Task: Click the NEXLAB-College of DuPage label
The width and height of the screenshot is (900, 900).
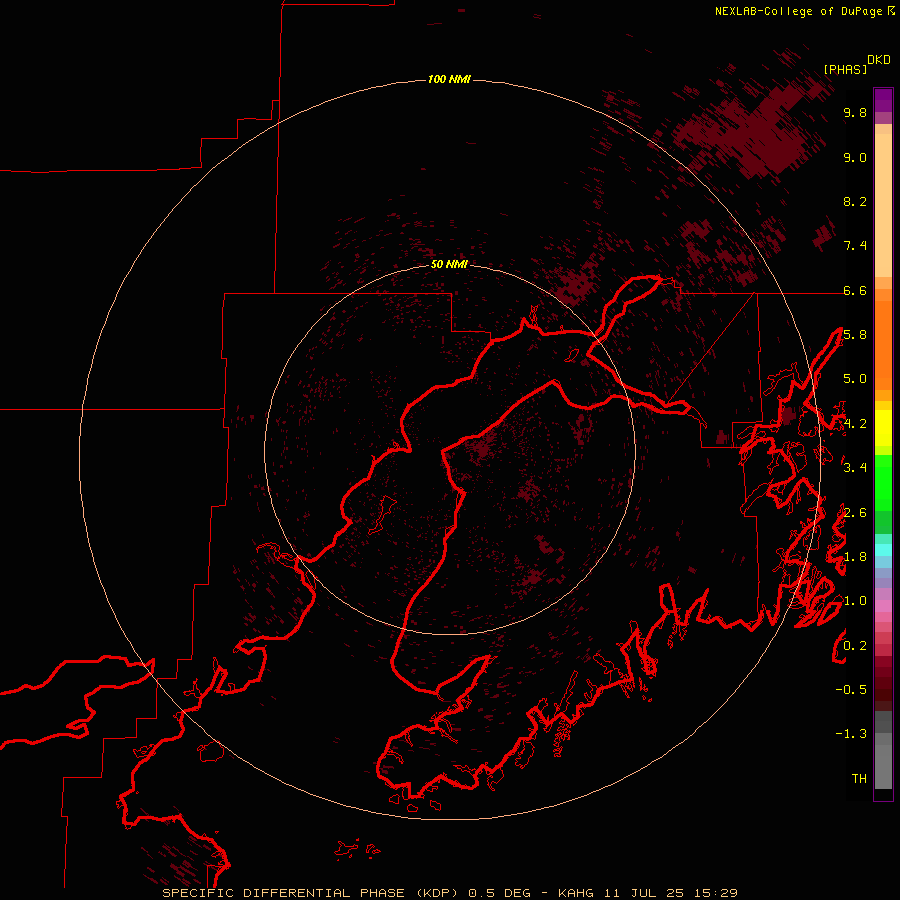Action: (799, 11)
